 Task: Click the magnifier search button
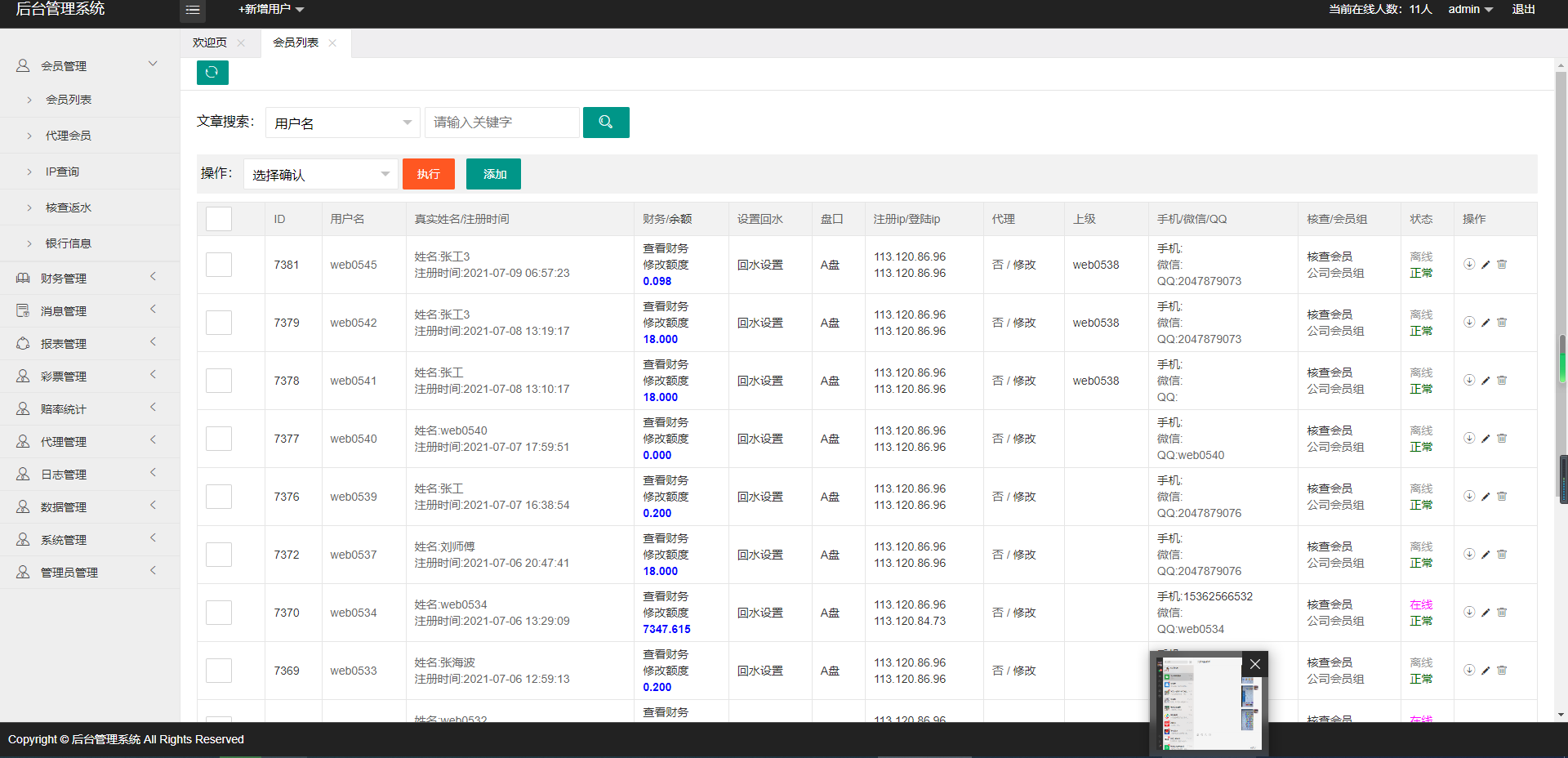(x=606, y=123)
